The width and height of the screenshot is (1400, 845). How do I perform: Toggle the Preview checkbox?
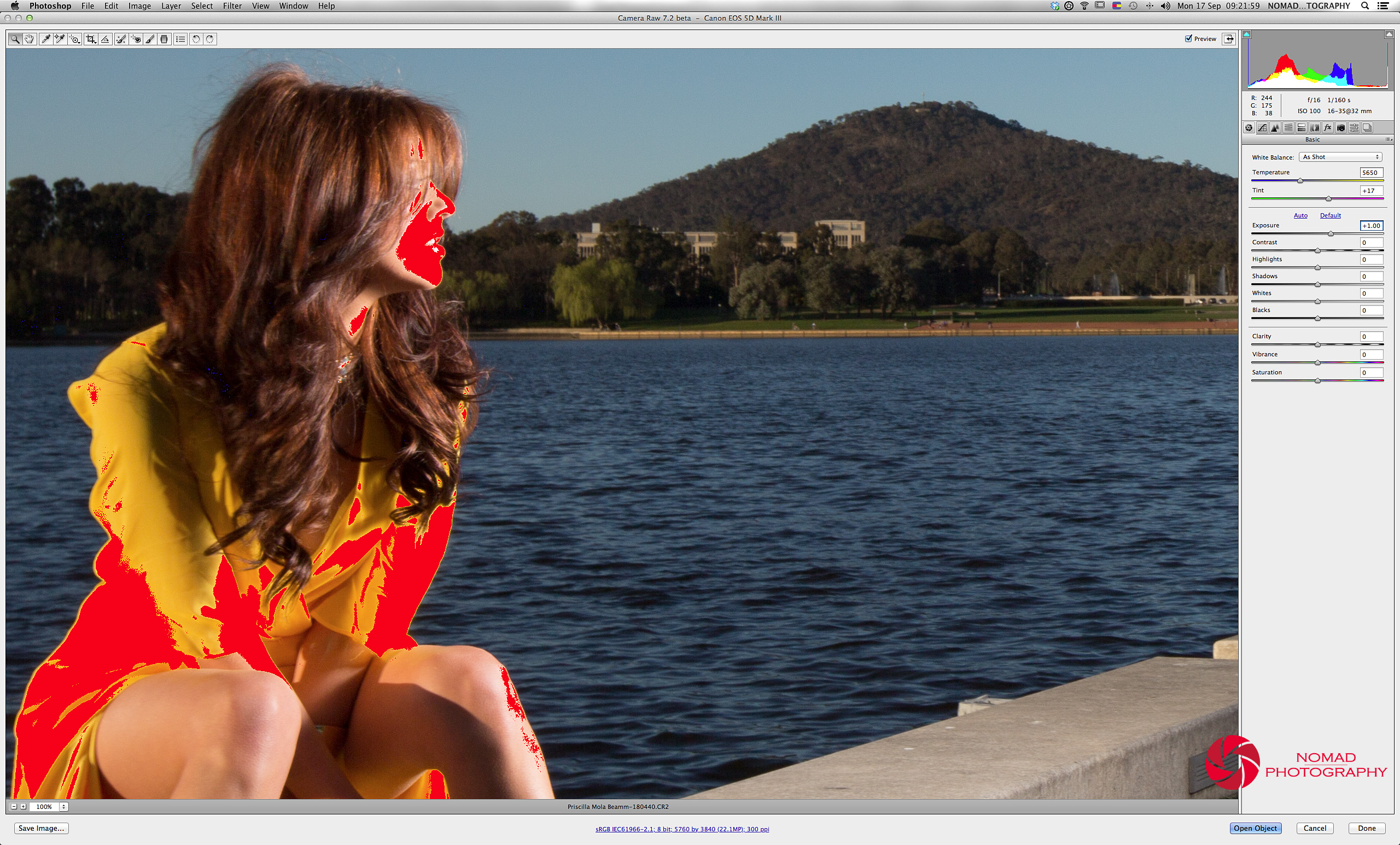pyautogui.click(x=1188, y=39)
